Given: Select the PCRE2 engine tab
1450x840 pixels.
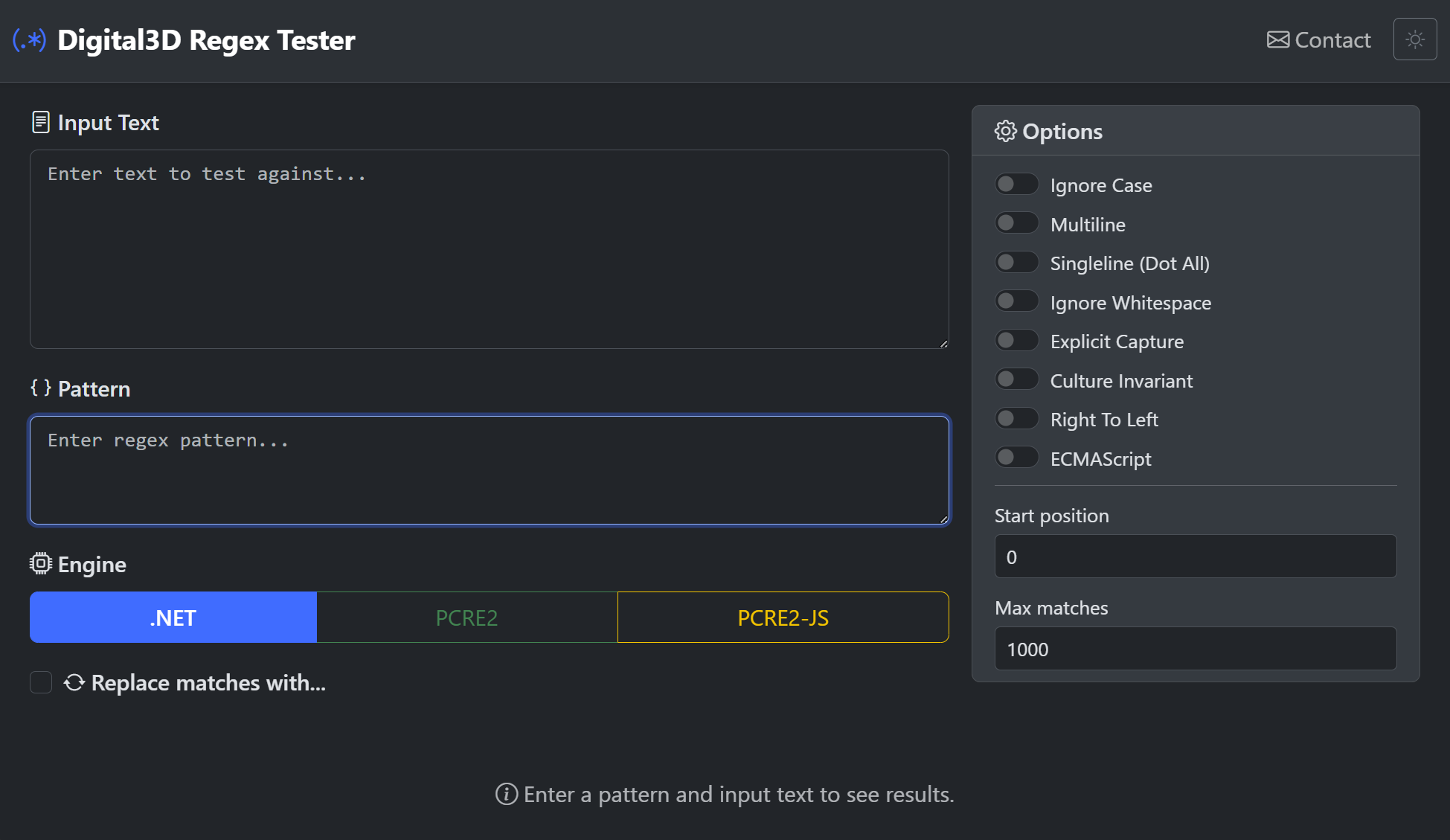Looking at the screenshot, I should (x=466, y=618).
